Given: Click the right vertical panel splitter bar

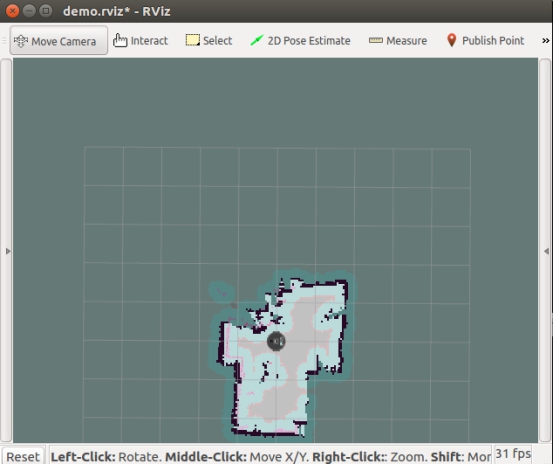Looking at the screenshot, I should [x=545, y=250].
